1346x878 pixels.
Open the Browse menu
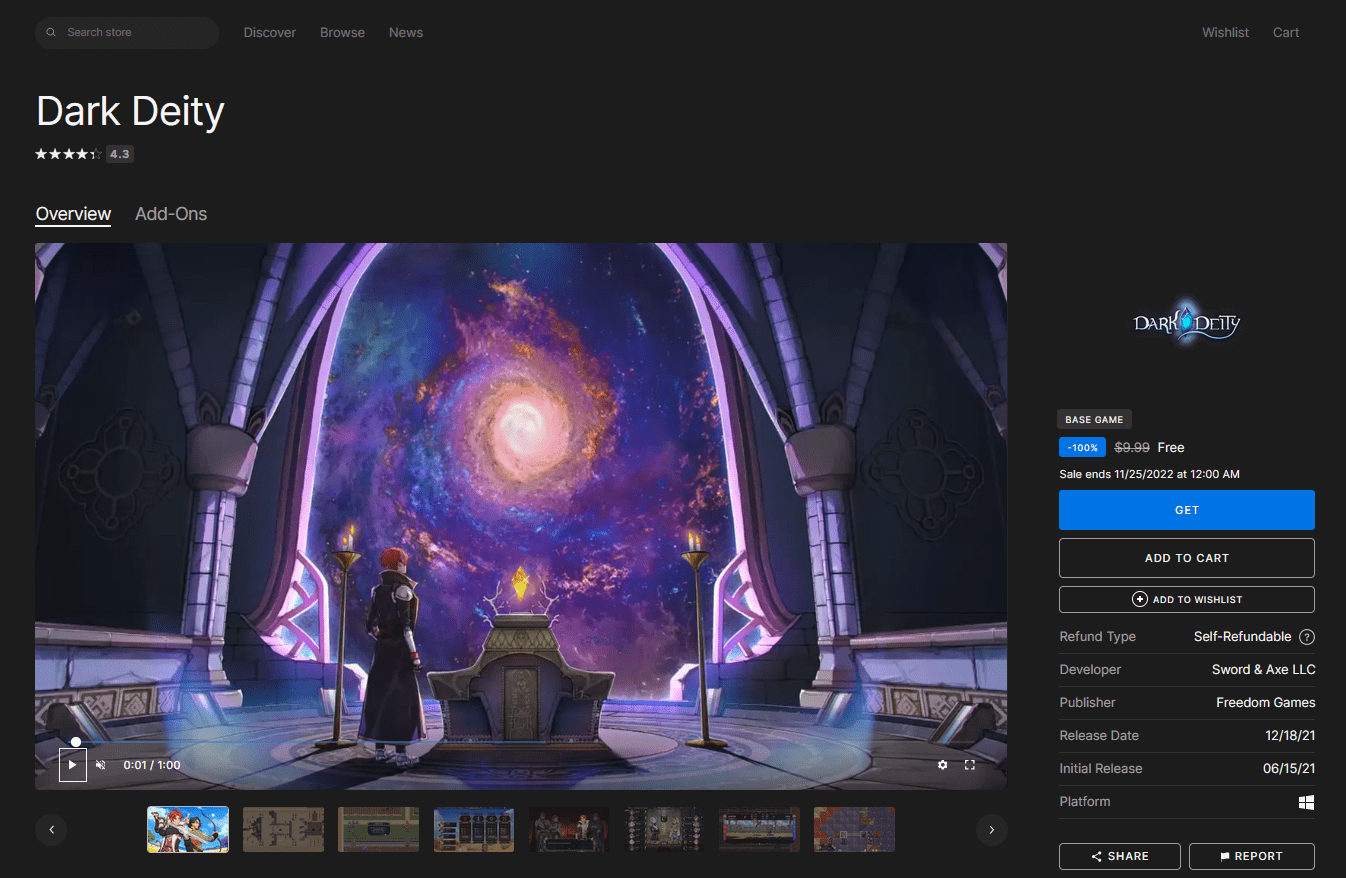(342, 33)
